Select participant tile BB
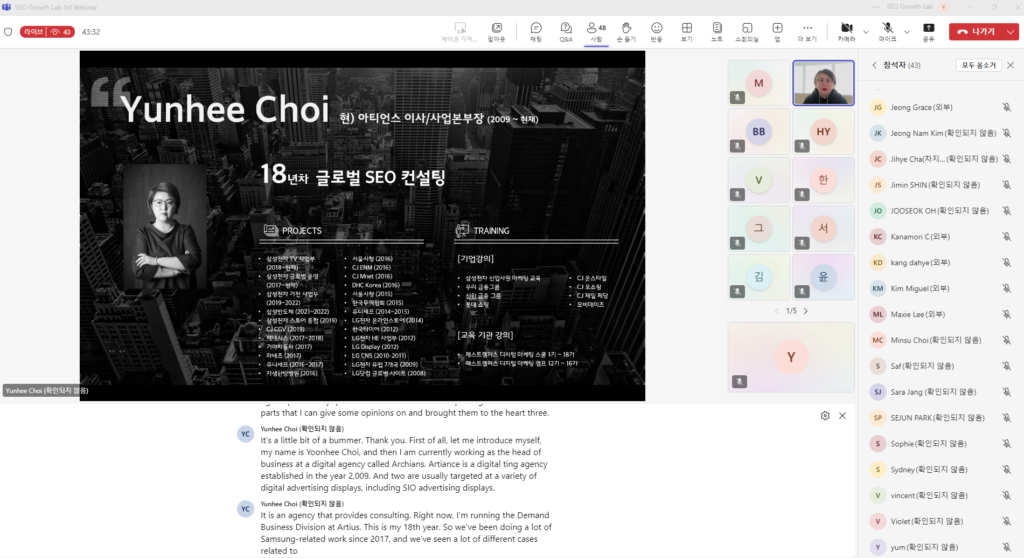 759,131
